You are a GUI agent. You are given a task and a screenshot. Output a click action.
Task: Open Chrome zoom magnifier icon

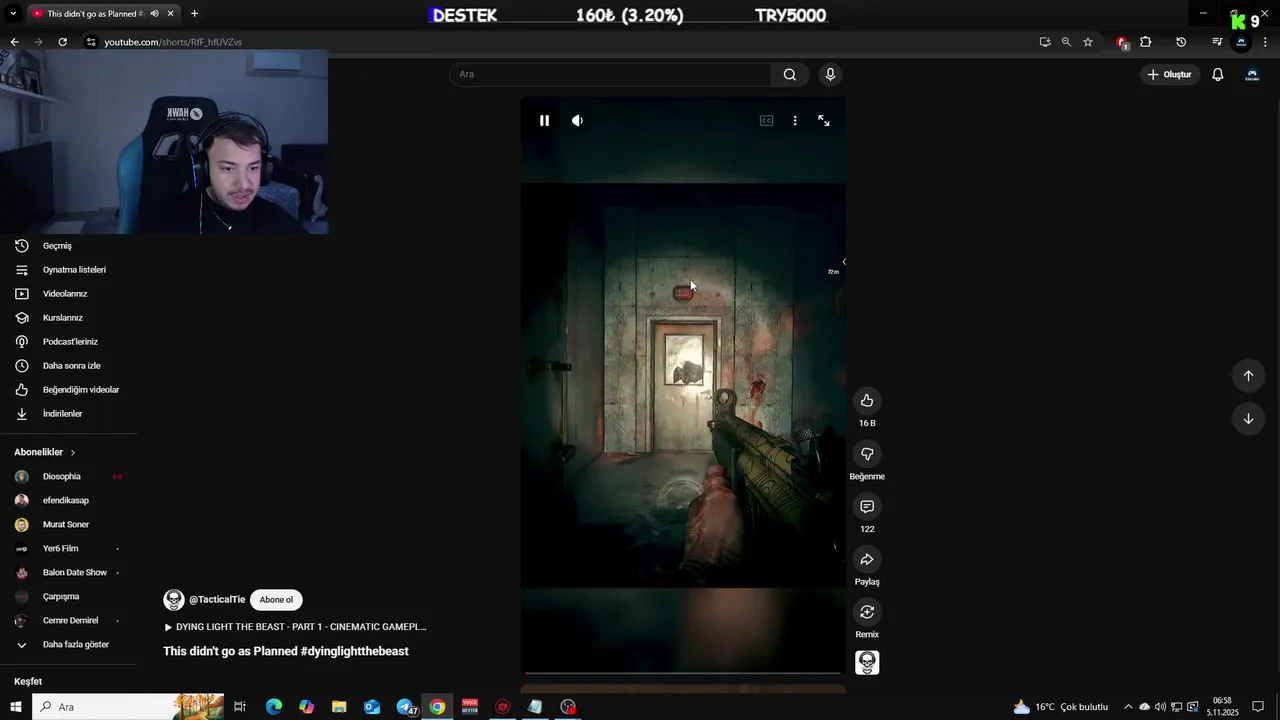[1066, 42]
